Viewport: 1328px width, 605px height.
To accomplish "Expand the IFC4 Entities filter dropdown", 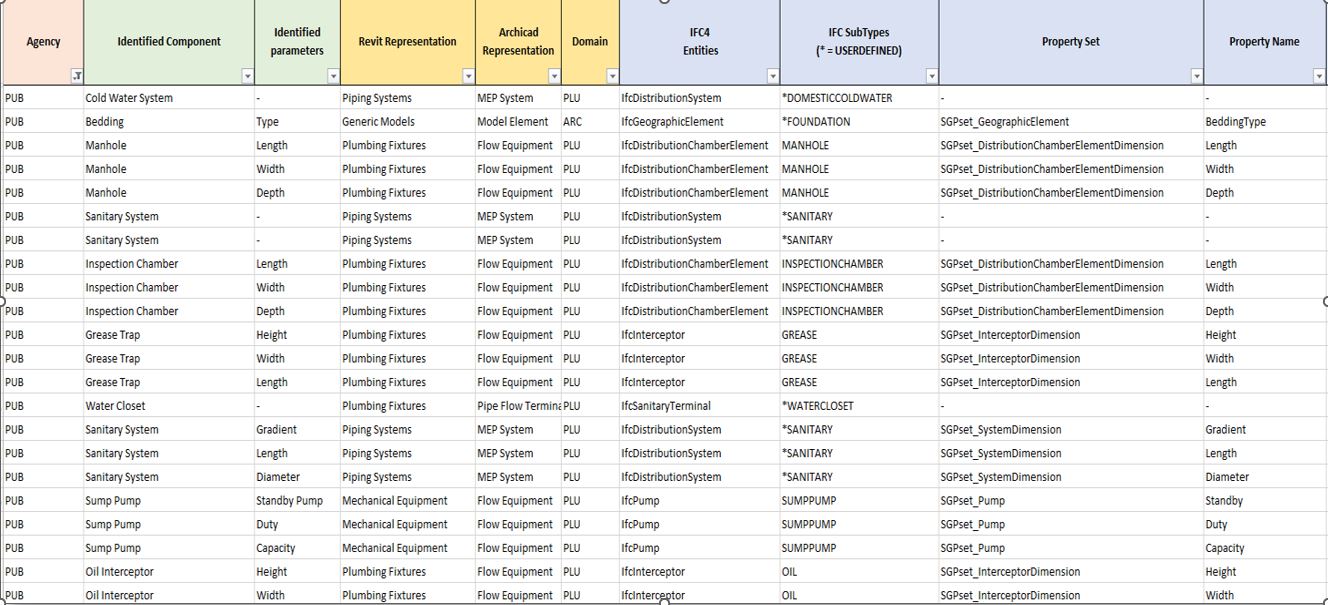I will tap(772, 76).
